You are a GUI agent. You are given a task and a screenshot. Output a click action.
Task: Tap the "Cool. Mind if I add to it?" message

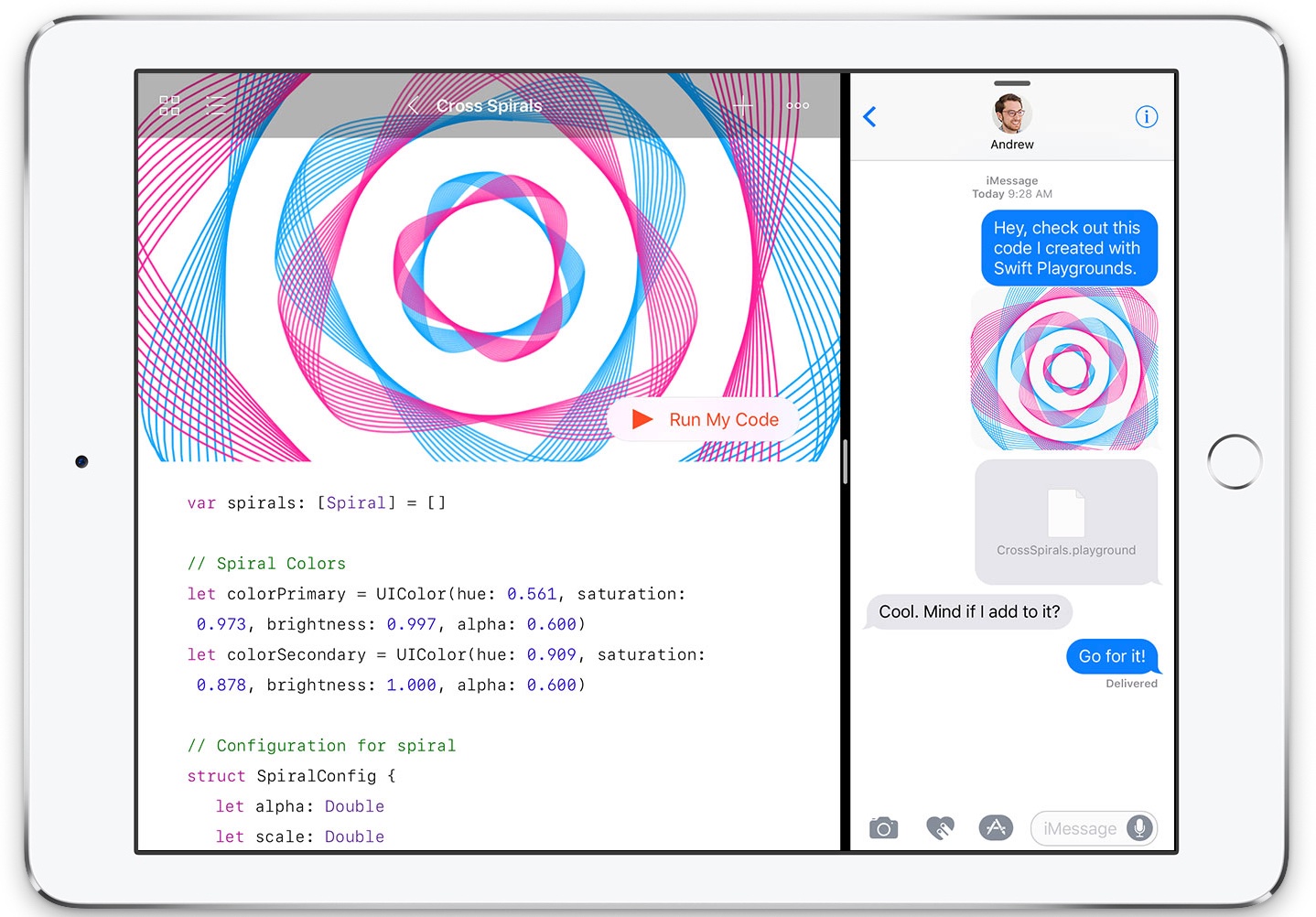[x=969, y=612]
